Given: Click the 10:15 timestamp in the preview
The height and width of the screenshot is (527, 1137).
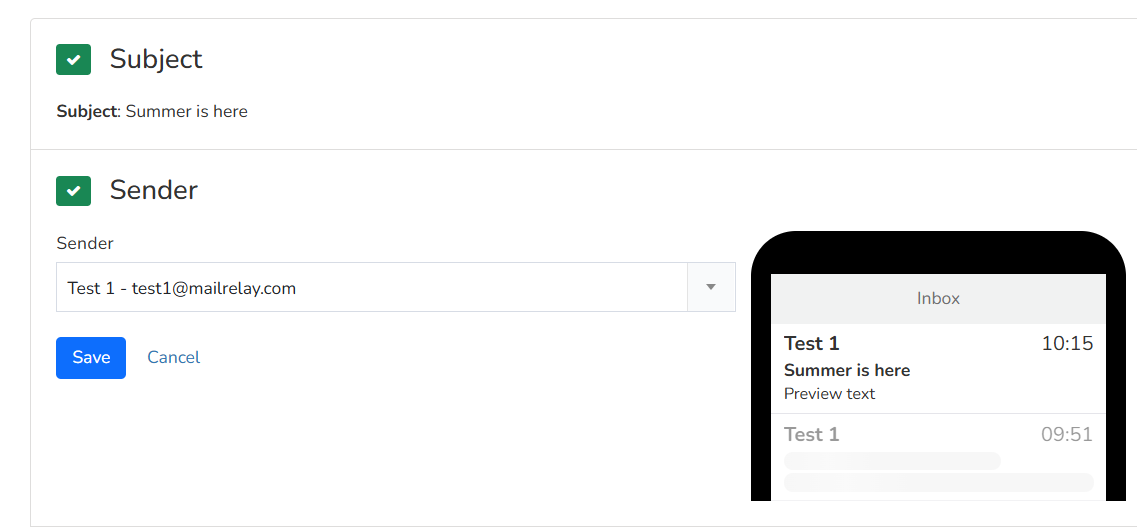Looking at the screenshot, I should 1067,343.
